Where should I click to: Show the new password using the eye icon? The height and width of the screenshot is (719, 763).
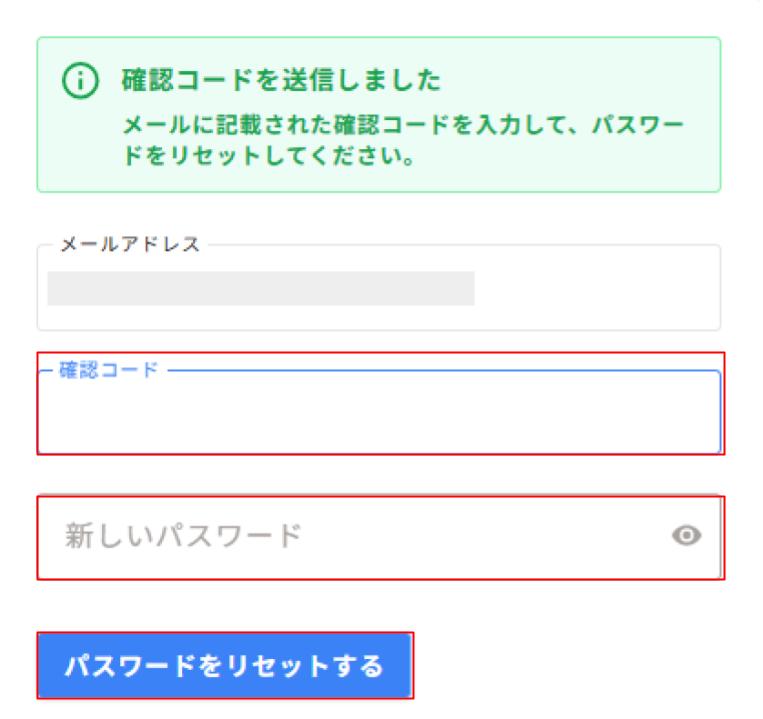click(x=686, y=536)
